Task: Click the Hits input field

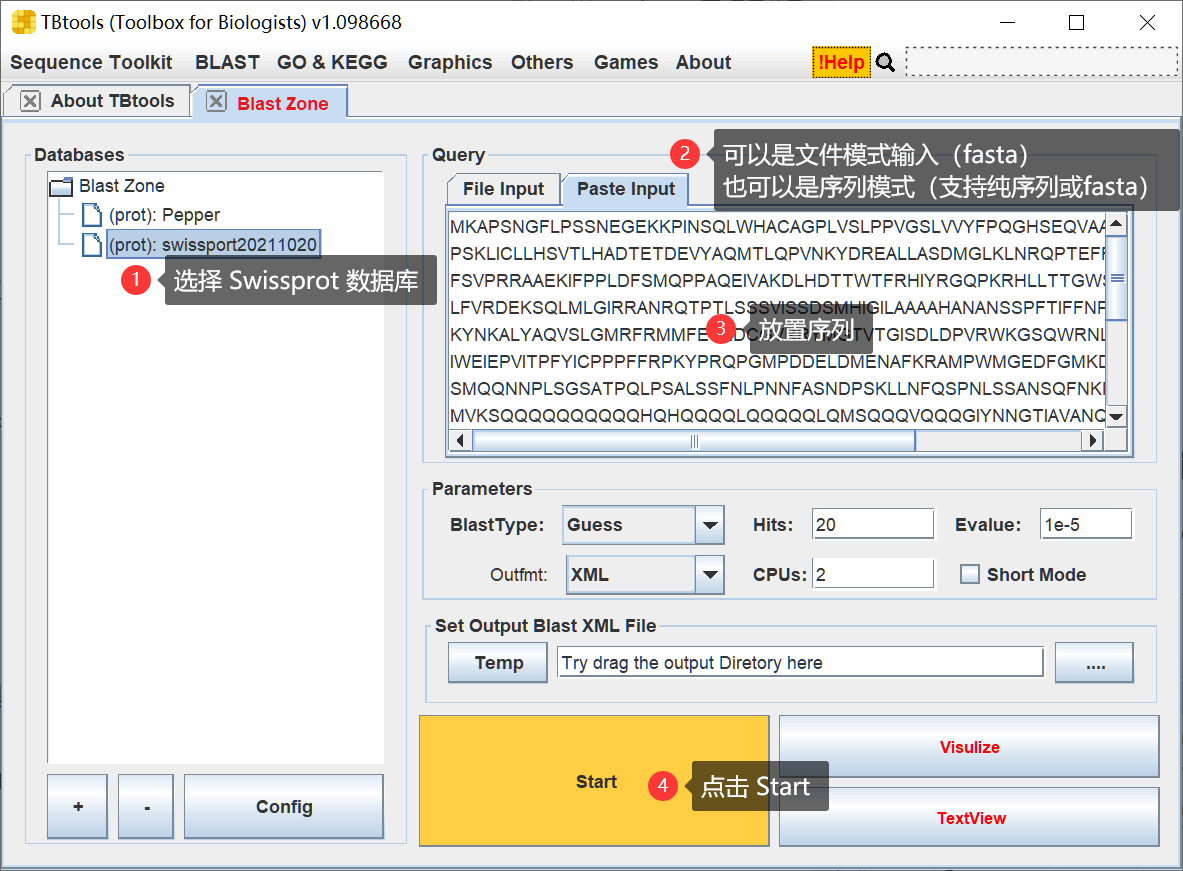Action: pos(873,525)
